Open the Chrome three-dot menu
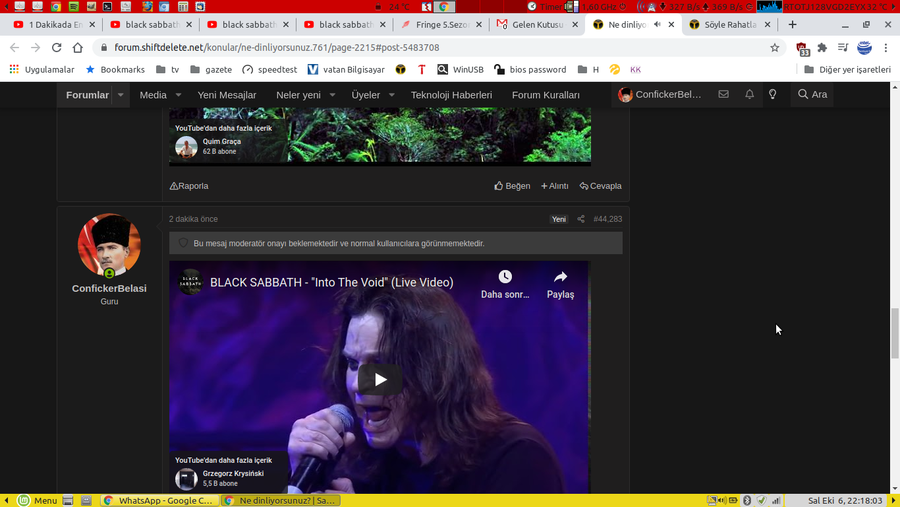The image size is (900, 507). pyautogui.click(x=886, y=48)
